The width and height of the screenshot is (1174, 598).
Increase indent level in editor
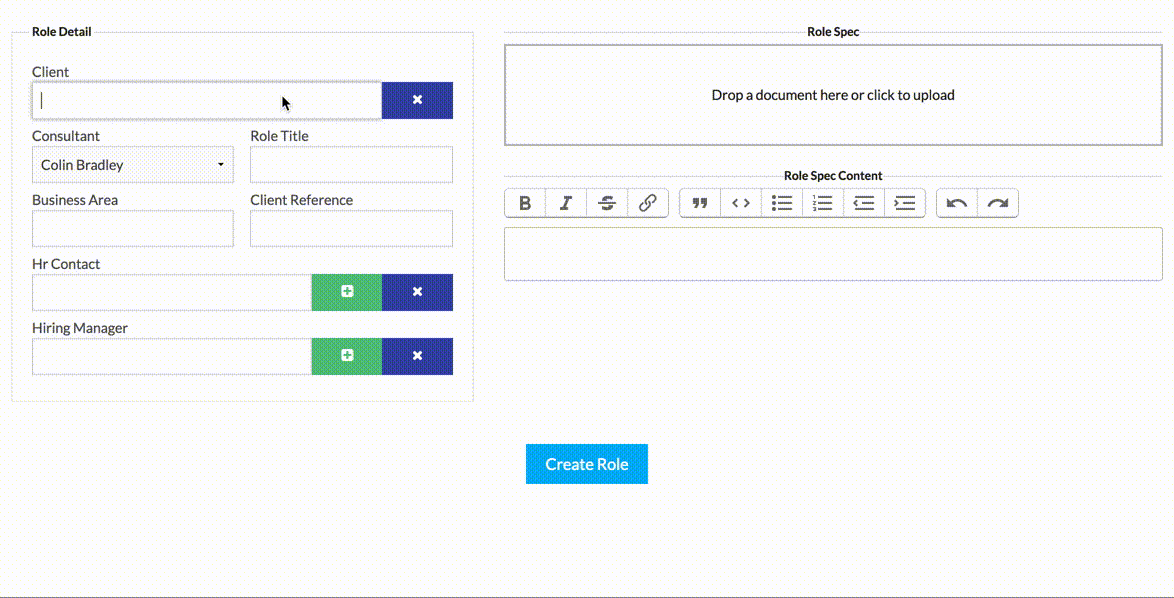905,203
